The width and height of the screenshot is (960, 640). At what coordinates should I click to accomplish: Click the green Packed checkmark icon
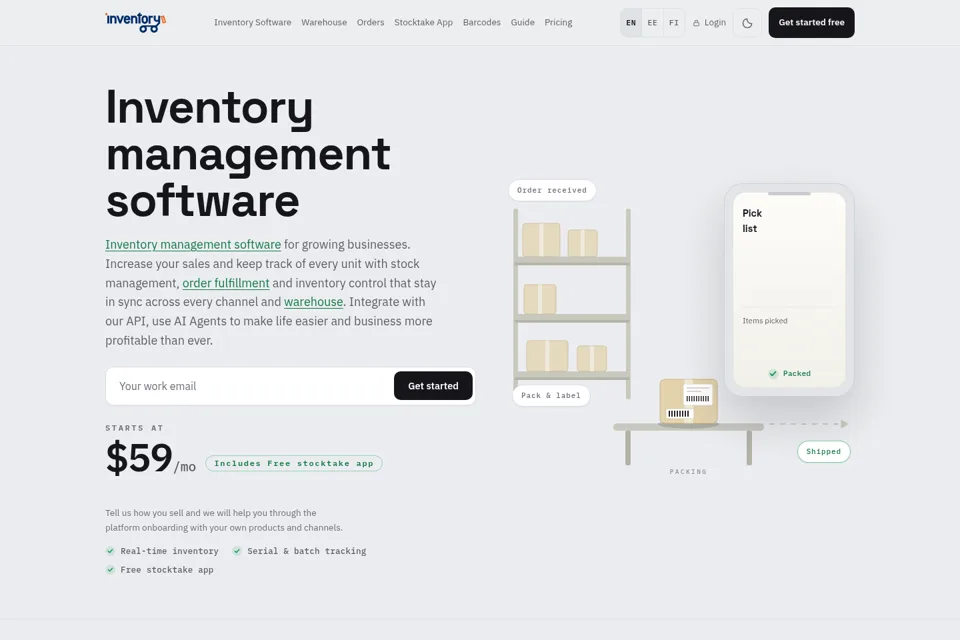(x=773, y=374)
